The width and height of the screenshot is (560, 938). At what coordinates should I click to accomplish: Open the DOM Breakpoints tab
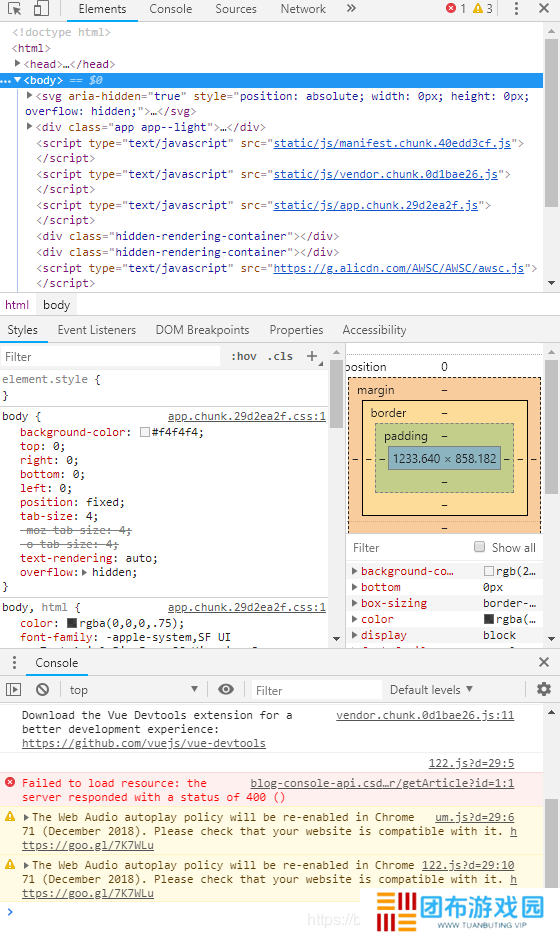click(202, 330)
